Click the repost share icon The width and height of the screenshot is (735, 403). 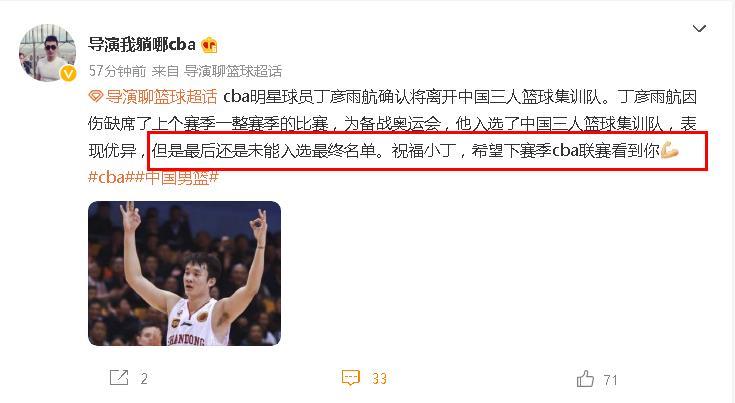pos(119,377)
